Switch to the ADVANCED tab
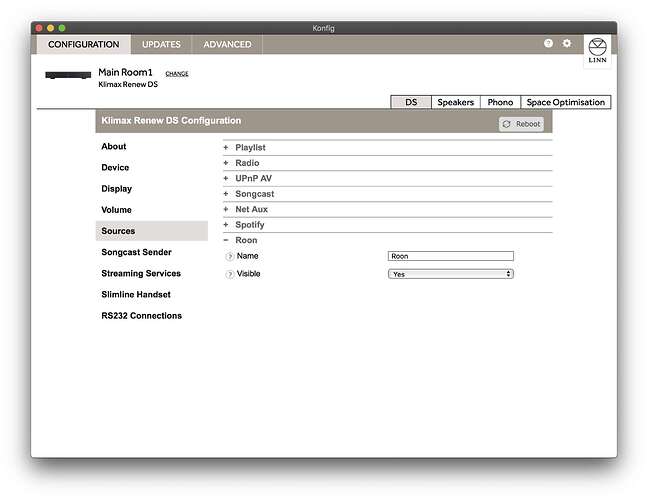Image resolution: width=649 pixels, height=500 pixels. click(227, 44)
